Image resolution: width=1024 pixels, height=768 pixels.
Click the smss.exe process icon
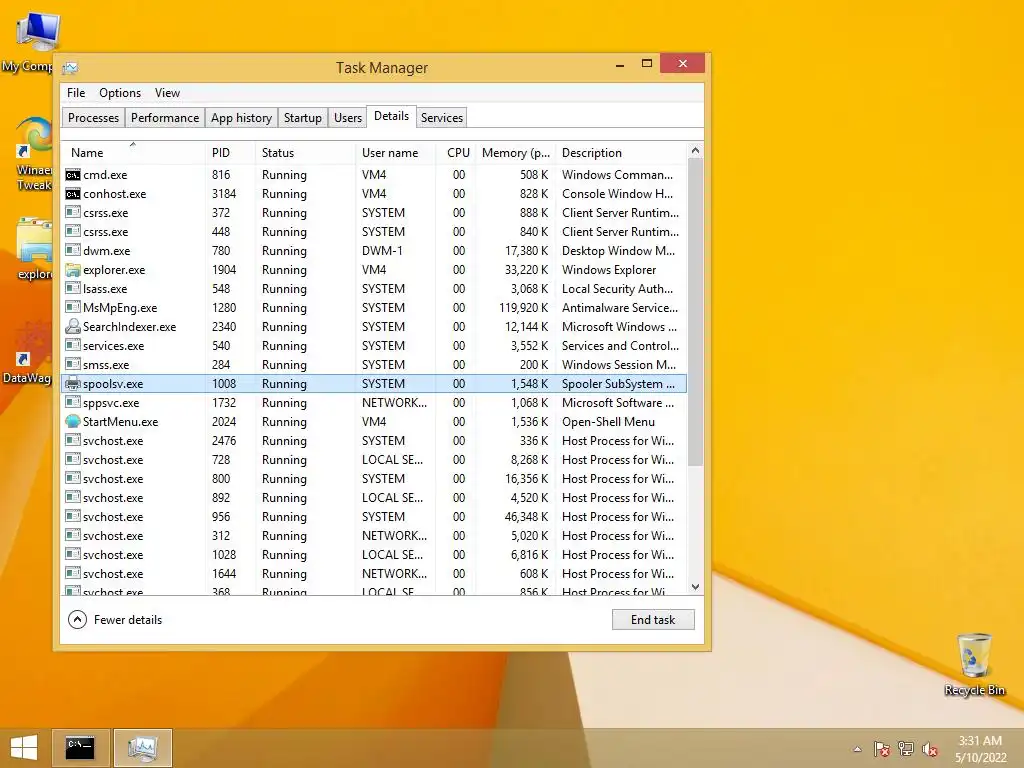(72, 364)
